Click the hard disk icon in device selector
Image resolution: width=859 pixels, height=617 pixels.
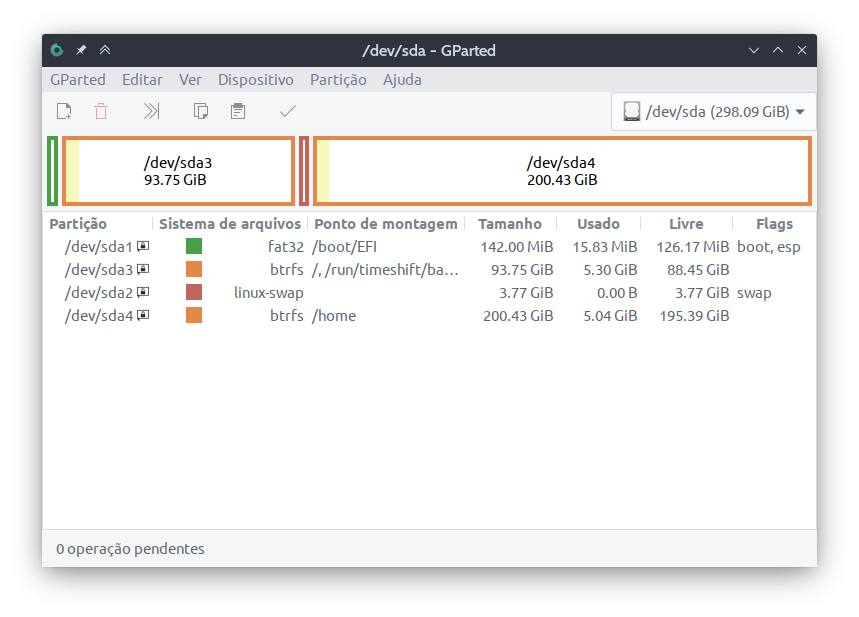click(632, 111)
